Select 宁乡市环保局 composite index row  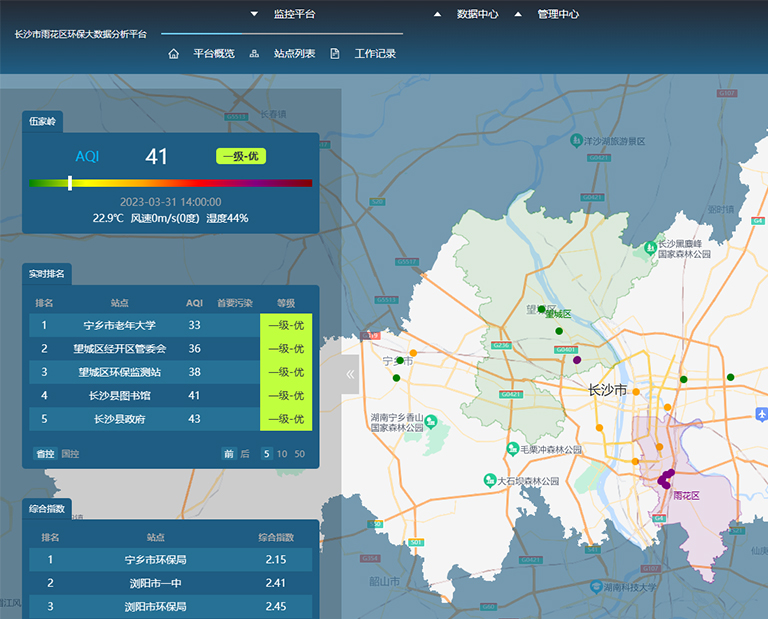coord(170,560)
